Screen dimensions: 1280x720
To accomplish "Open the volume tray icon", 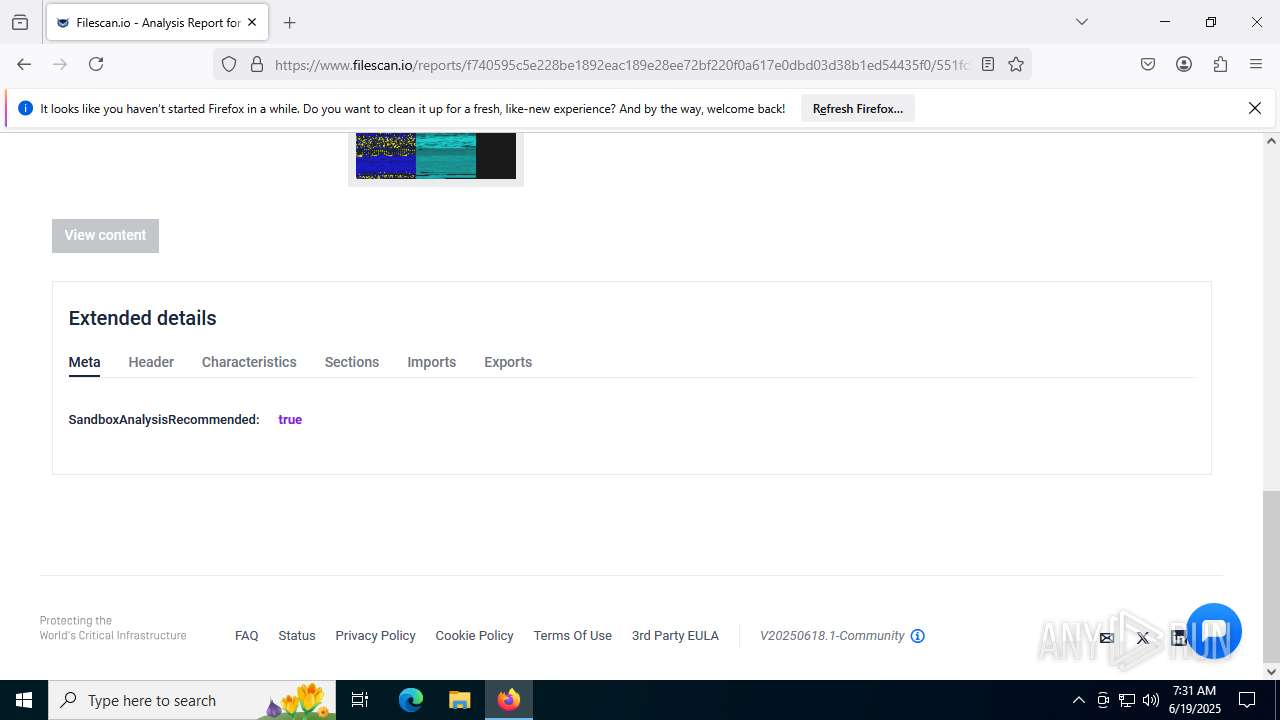I will coord(1151,700).
